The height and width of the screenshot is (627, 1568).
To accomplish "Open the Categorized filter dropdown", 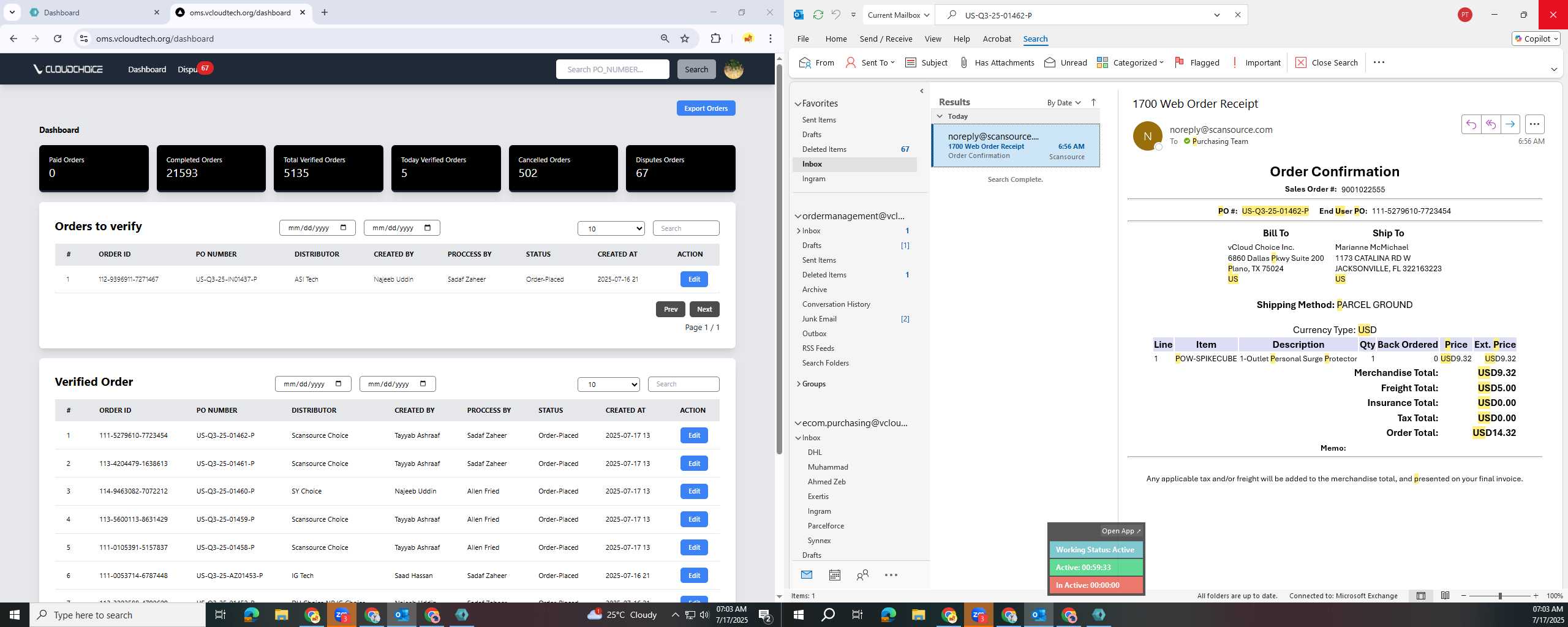I will tap(1130, 62).
